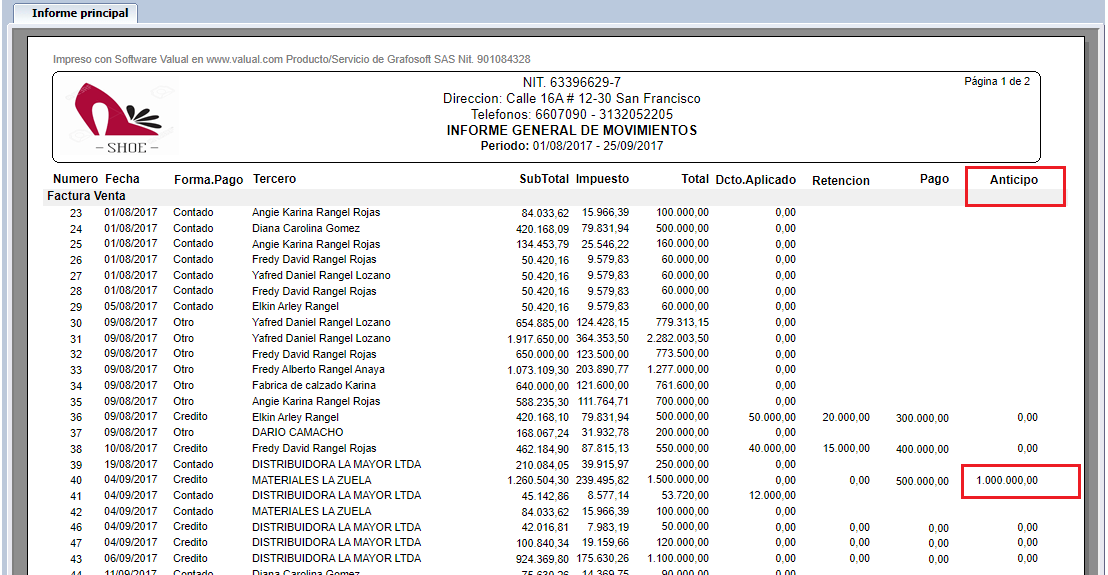Viewport: 1108px width, 575px height.
Task: Click the Factura Venta group heading
Action: (x=84, y=196)
